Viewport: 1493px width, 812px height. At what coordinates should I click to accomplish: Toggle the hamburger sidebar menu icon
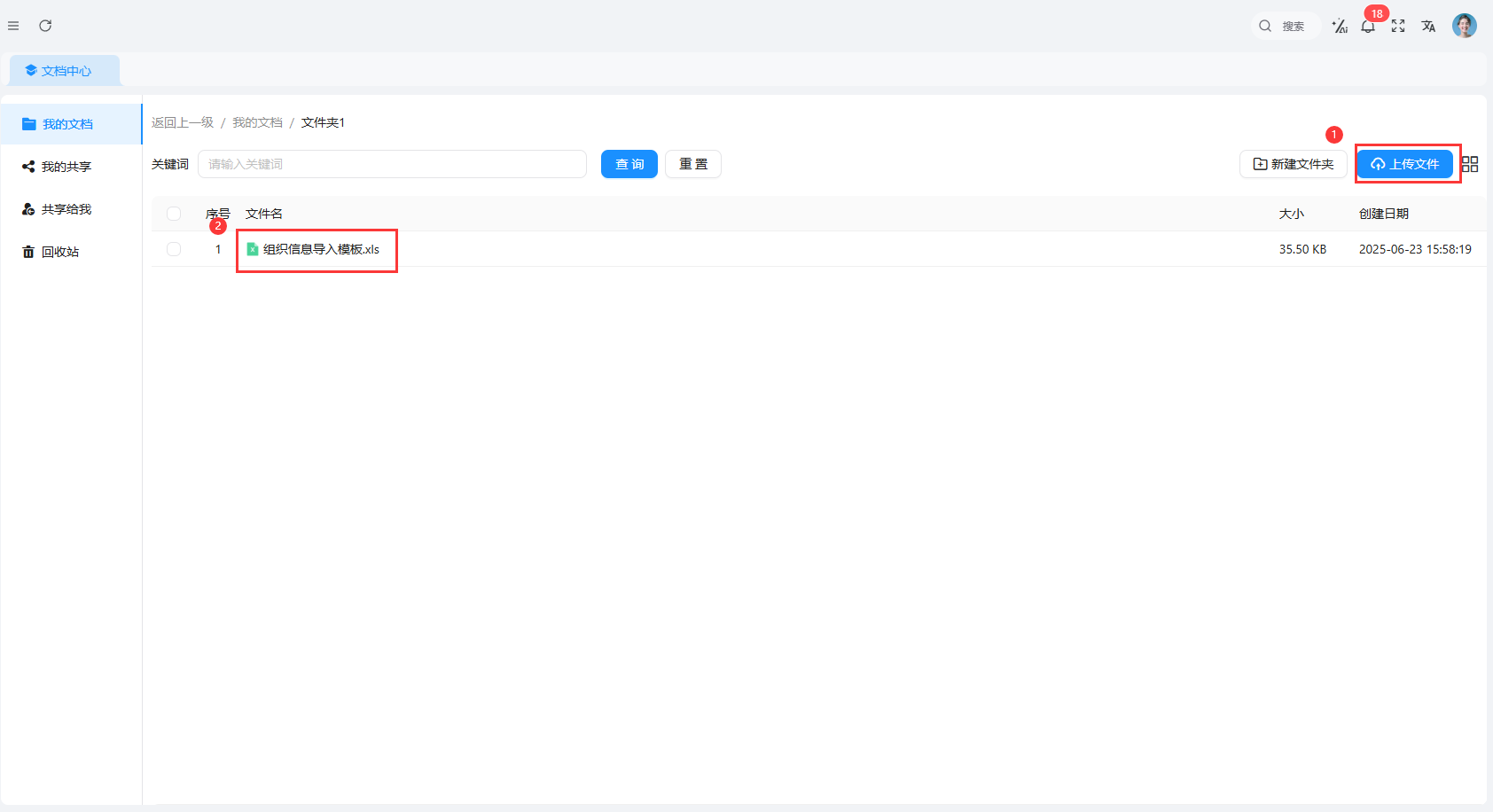coord(13,26)
